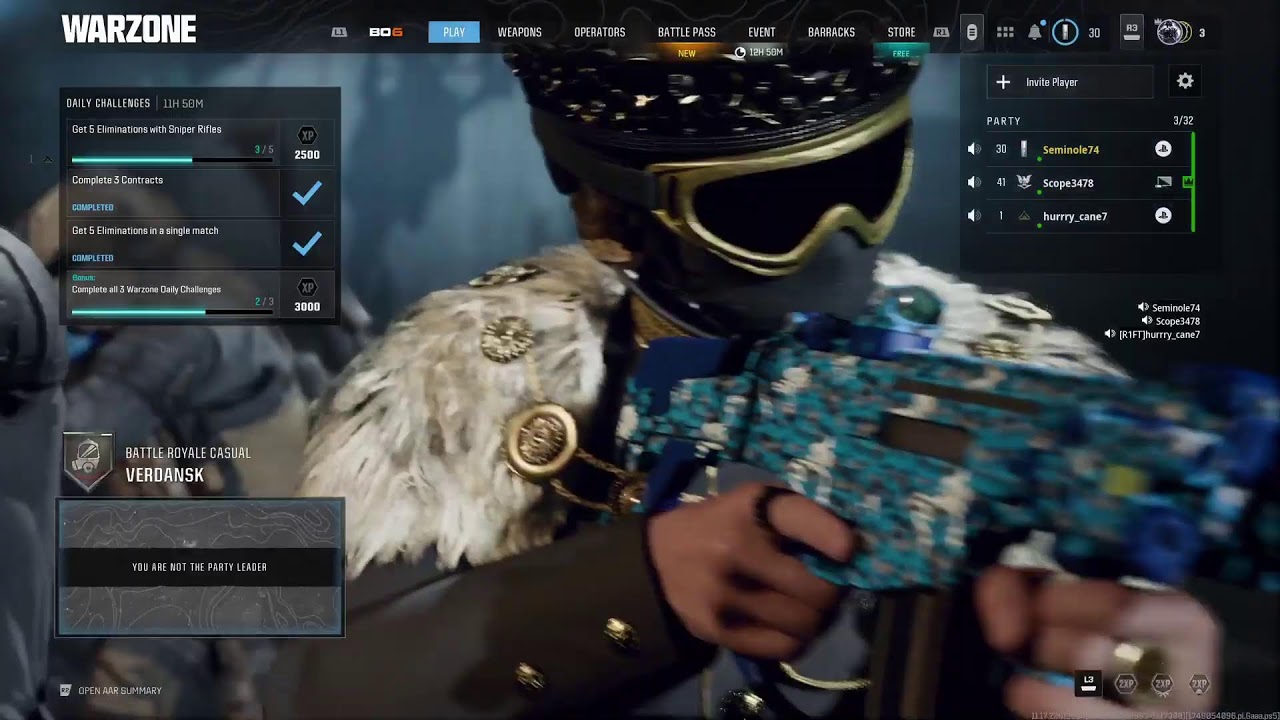
Task: Mute hurrry_cane7 voice via speaker icon
Action: pos(974,215)
